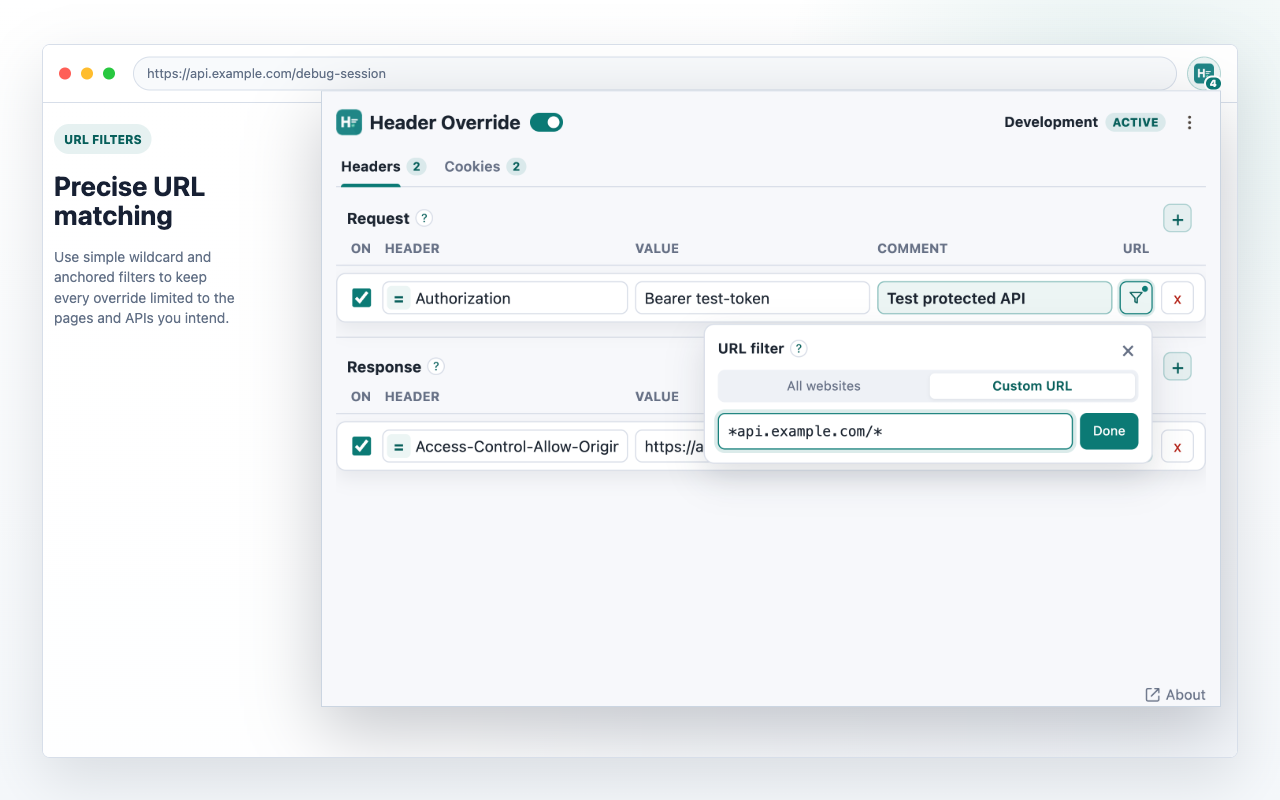Click the equals operator on Authorization row
This screenshot has width=1280, height=800.
click(398, 298)
